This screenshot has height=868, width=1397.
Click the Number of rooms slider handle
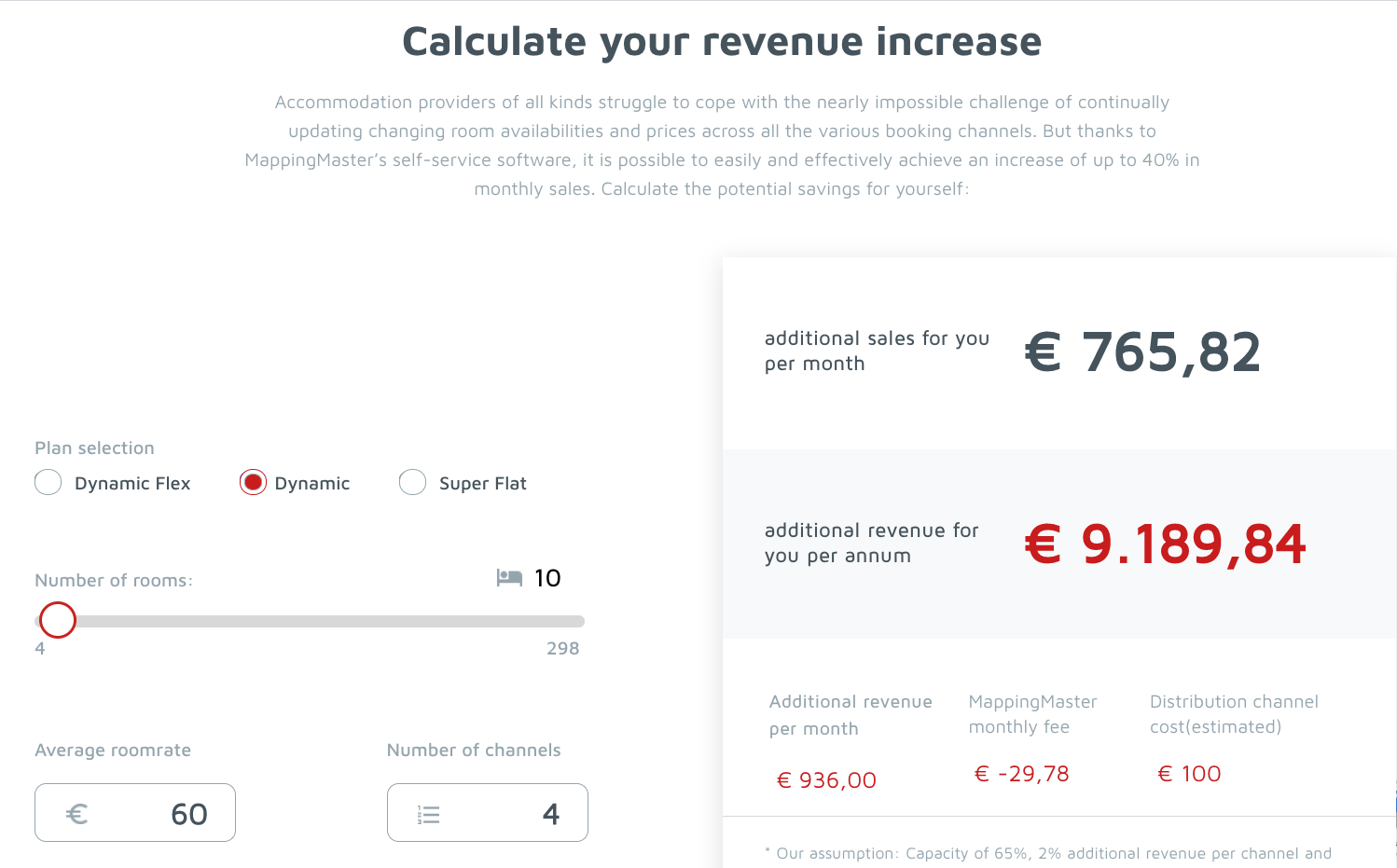pos(58,620)
